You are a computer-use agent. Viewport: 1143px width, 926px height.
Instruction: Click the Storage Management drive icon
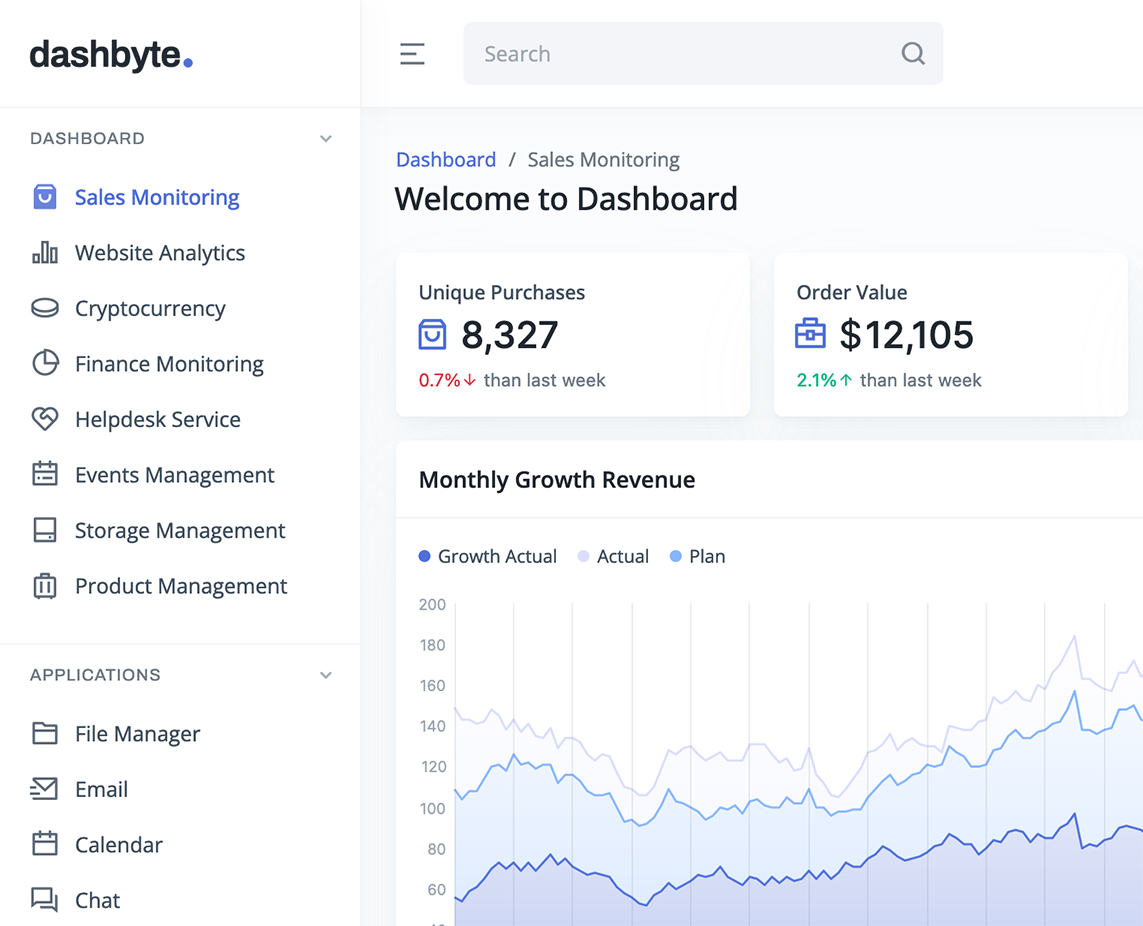click(x=45, y=530)
